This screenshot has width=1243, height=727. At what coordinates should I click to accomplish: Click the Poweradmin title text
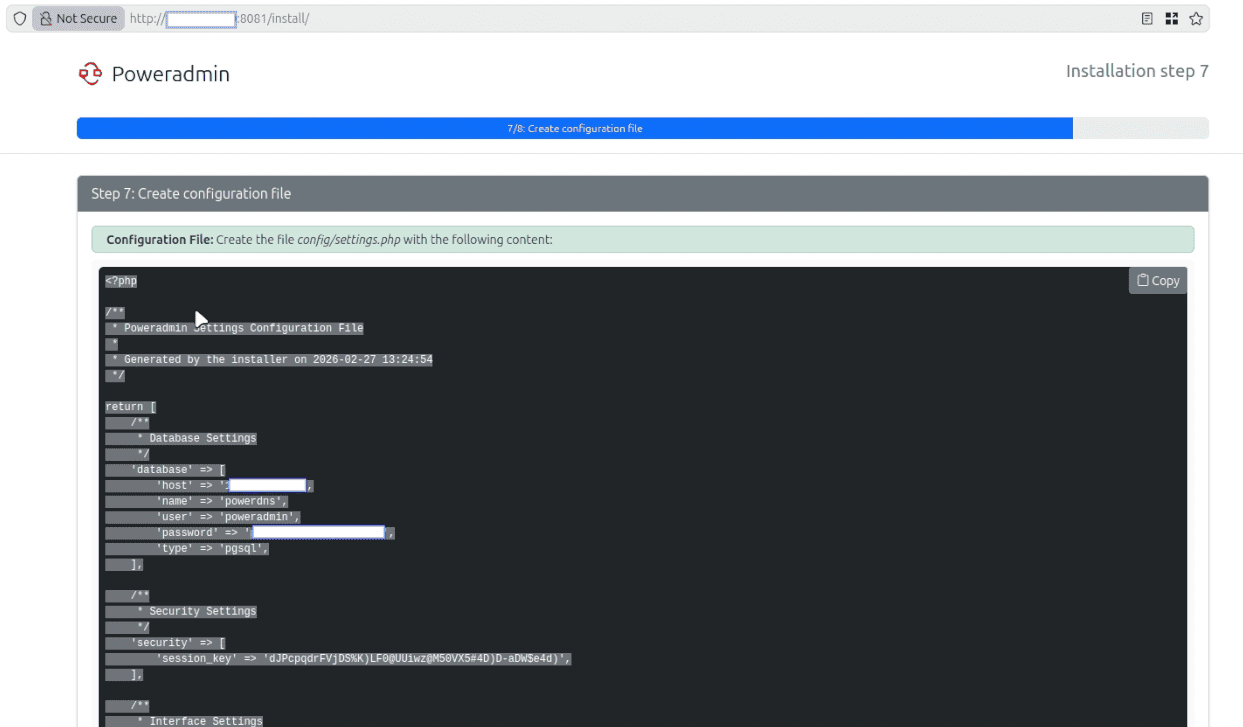170,74
